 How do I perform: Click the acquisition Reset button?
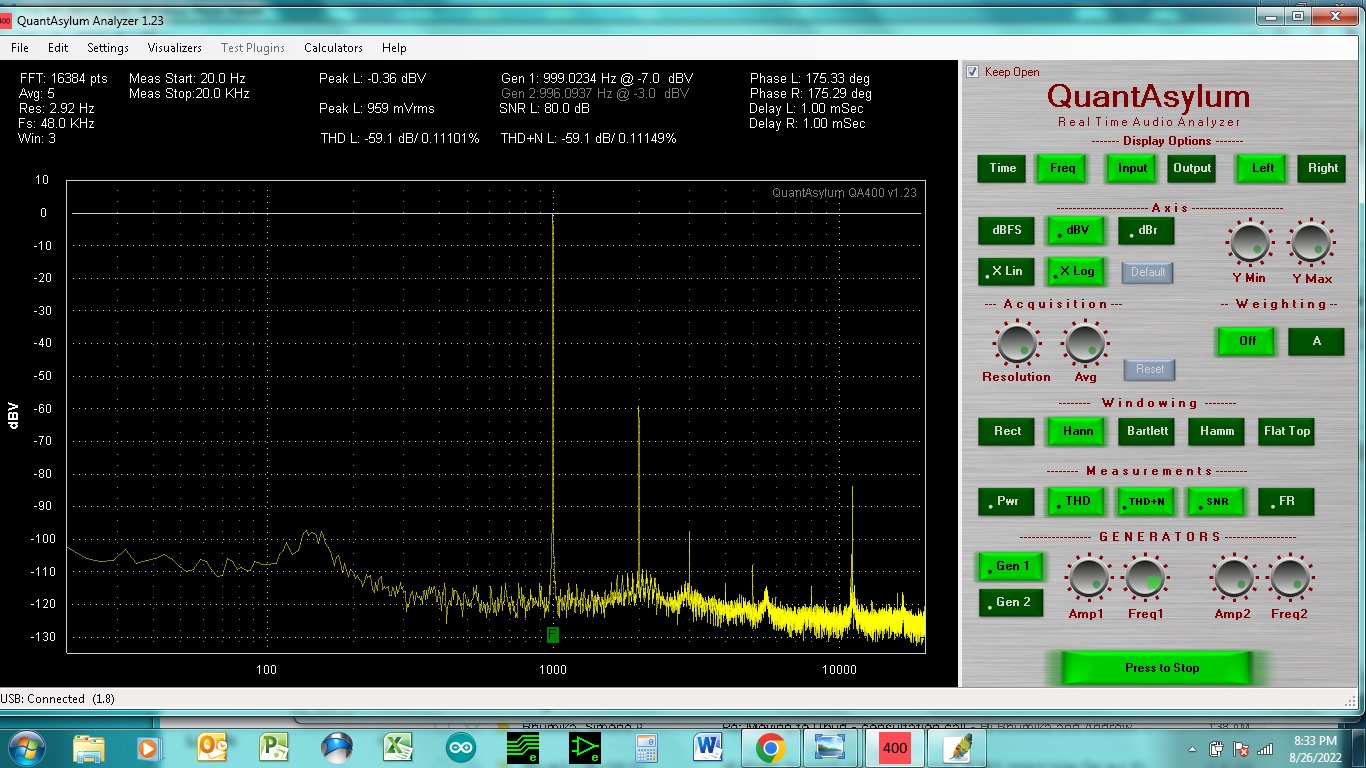click(x=1149, y=369)
